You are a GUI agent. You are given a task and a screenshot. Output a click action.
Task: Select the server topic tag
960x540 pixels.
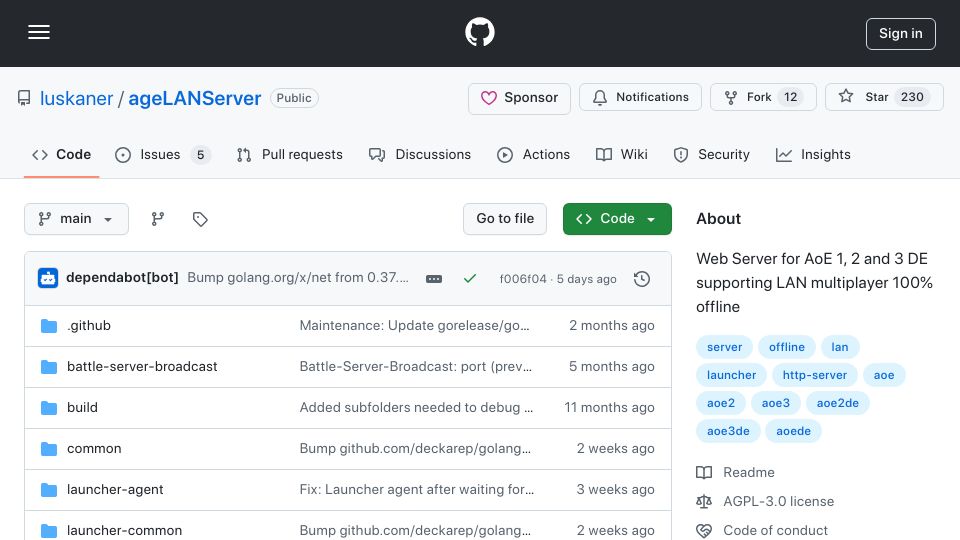click(x=724, y=347)
